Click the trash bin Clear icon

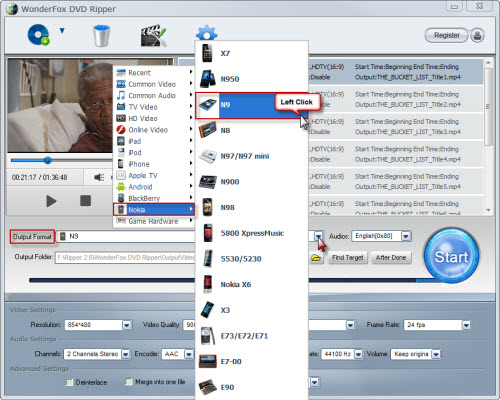tap(101, 35)
